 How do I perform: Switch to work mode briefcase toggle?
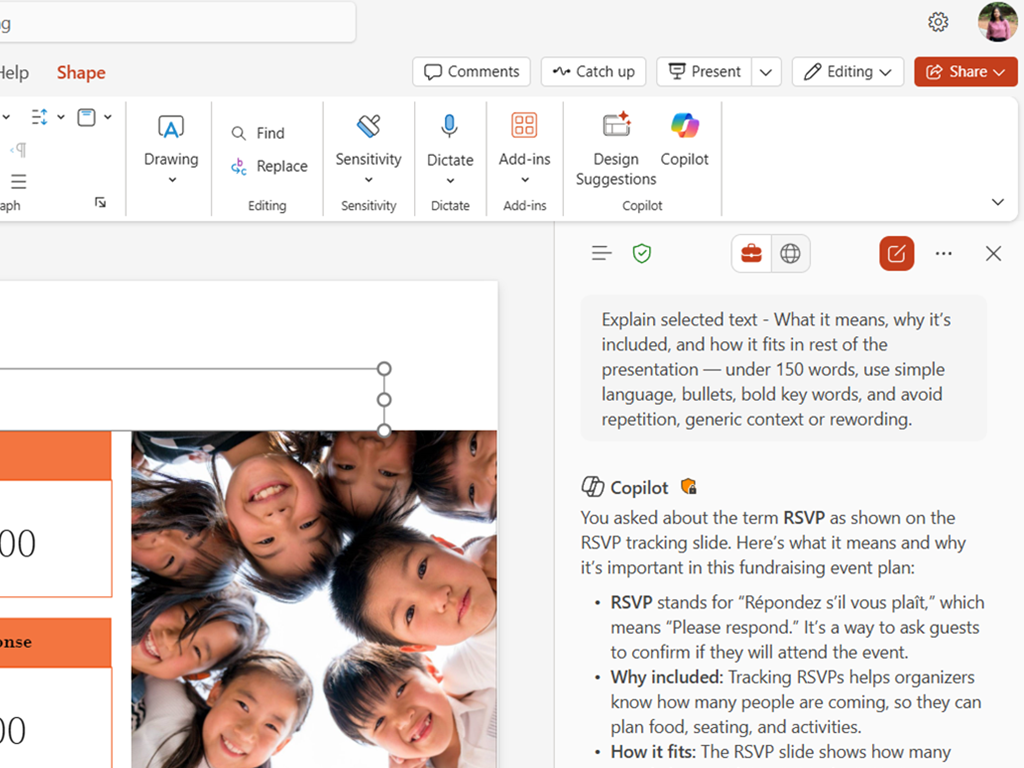click(x=751, y=253)
